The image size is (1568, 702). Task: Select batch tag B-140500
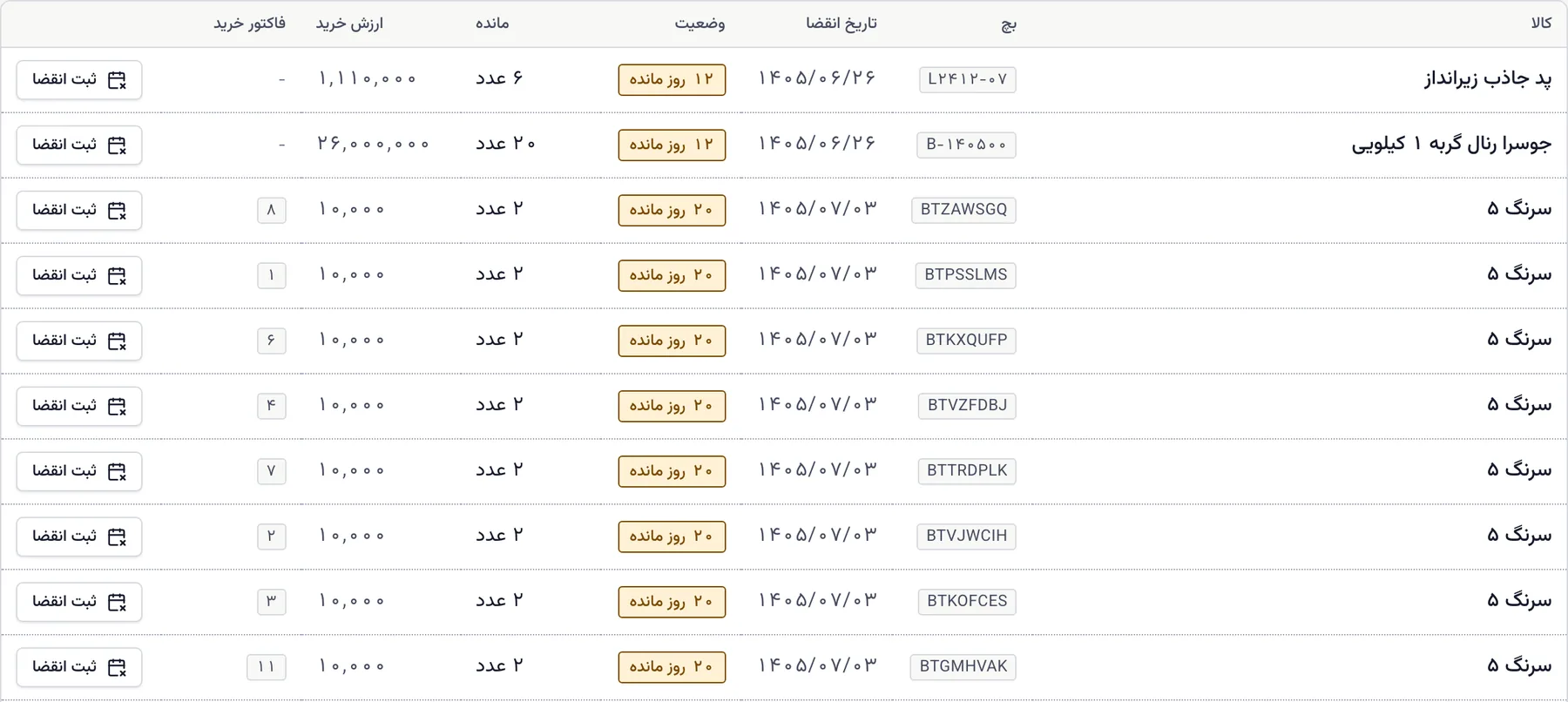(966, 145)
